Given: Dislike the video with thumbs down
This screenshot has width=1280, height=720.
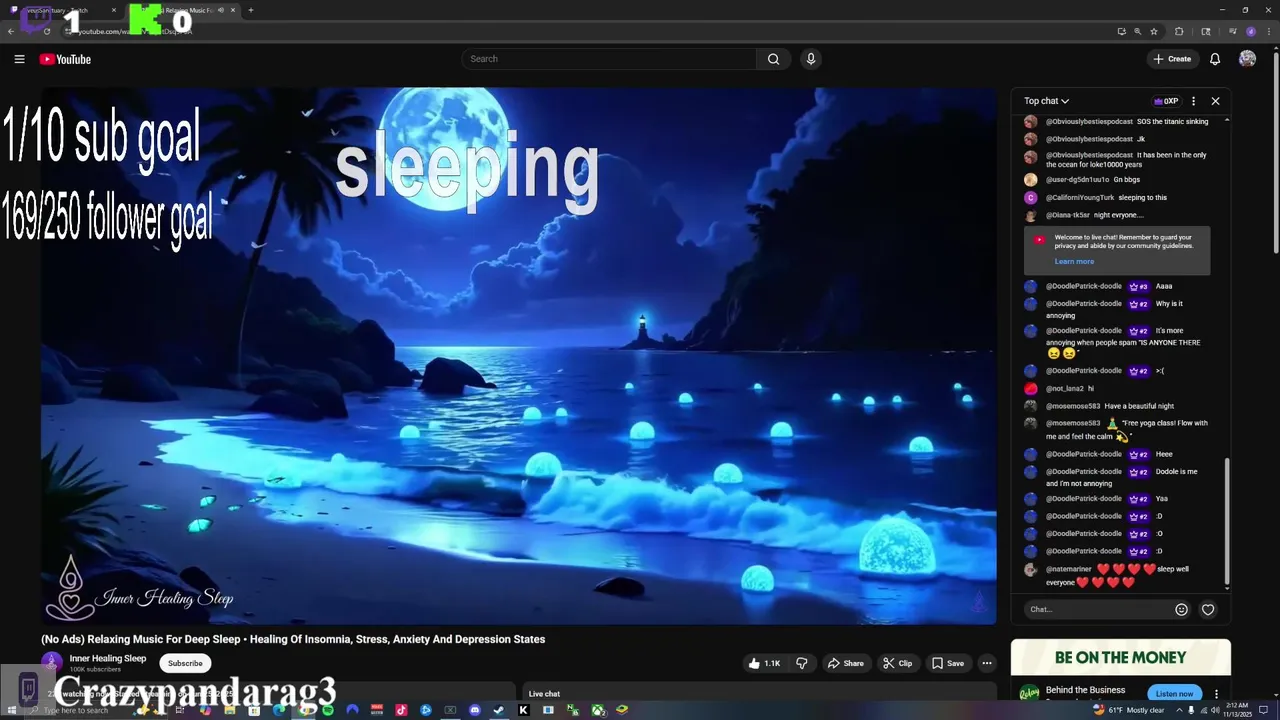Looking at the screenshot, I should [802, 663].
